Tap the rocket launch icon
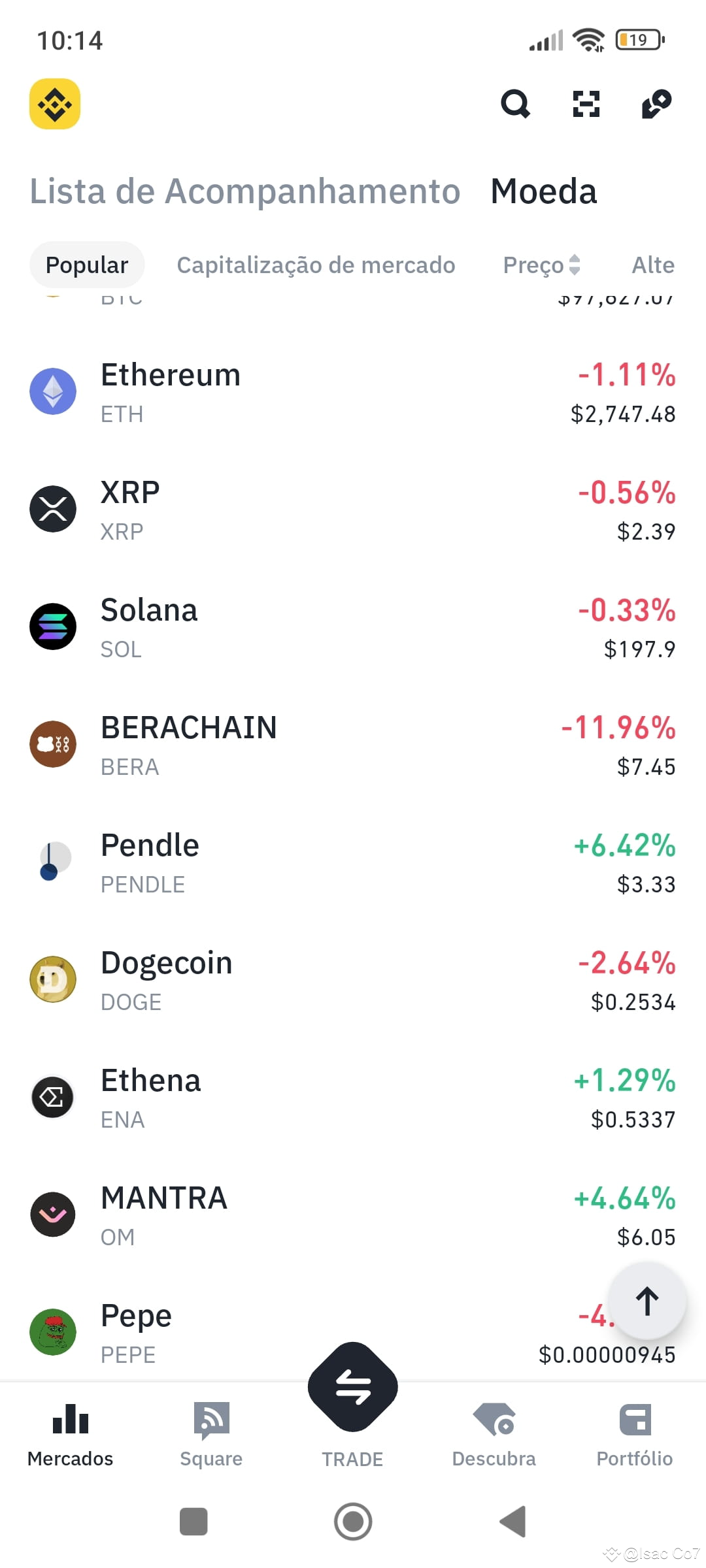The height and width of the screenshot is (1568, 706). [x=656, y=104]
